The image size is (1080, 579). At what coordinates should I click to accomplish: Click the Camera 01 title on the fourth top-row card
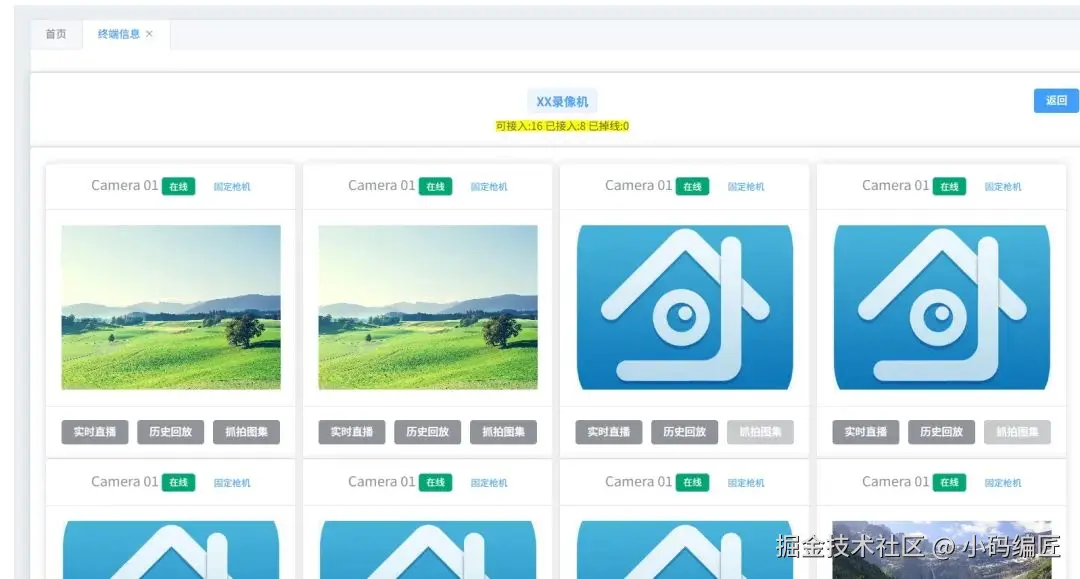[895, 185]
